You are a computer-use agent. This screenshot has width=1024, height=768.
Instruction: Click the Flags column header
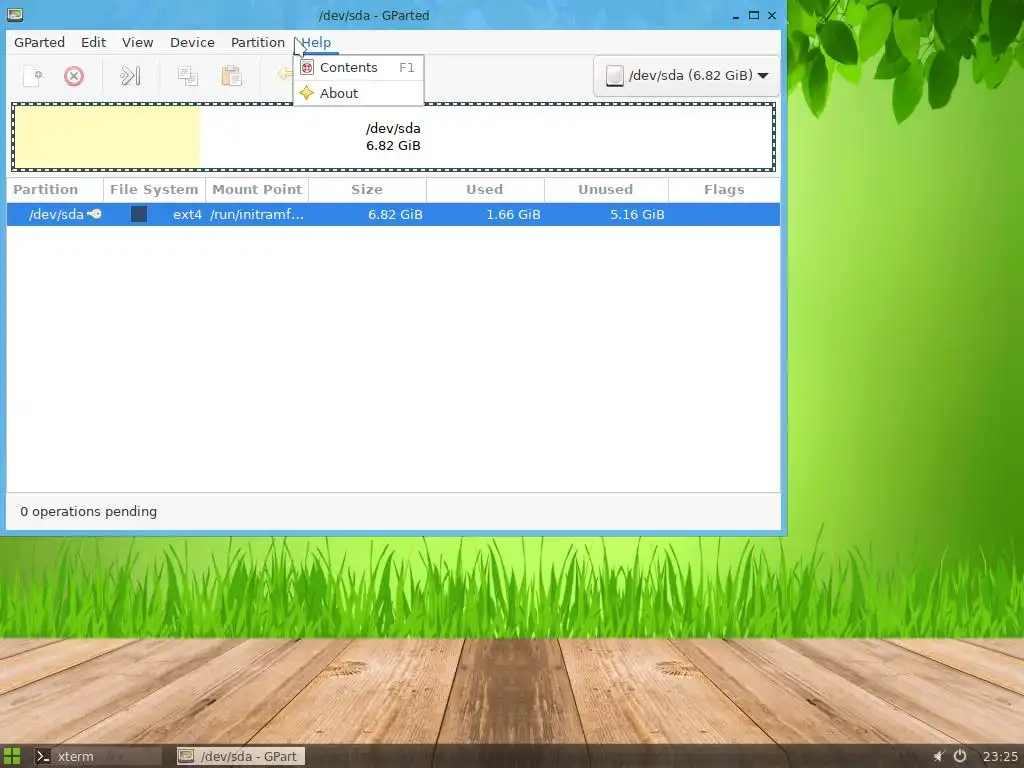click(724, 190)
